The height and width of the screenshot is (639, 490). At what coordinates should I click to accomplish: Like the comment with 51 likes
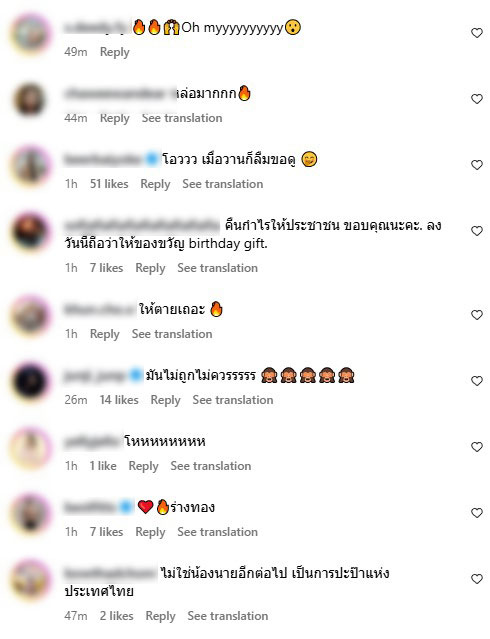pos(477,165)
